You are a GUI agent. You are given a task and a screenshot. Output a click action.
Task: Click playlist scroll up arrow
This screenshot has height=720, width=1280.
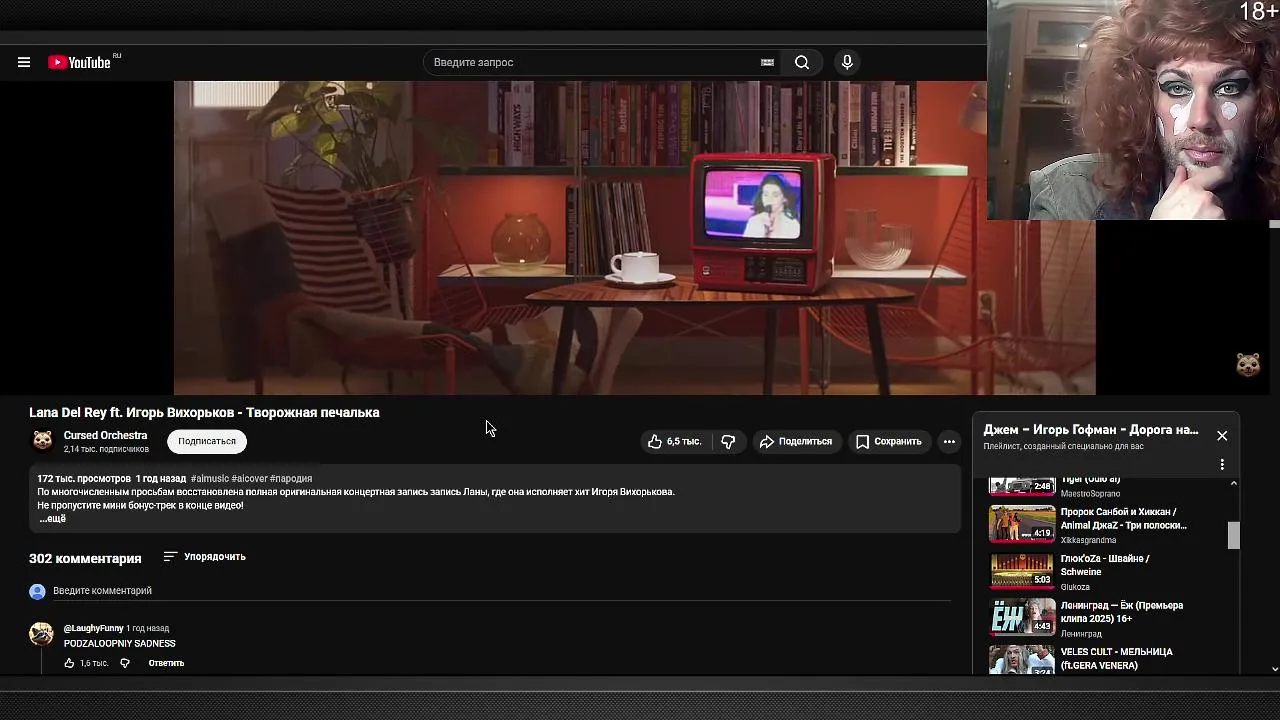point(1233,483)
